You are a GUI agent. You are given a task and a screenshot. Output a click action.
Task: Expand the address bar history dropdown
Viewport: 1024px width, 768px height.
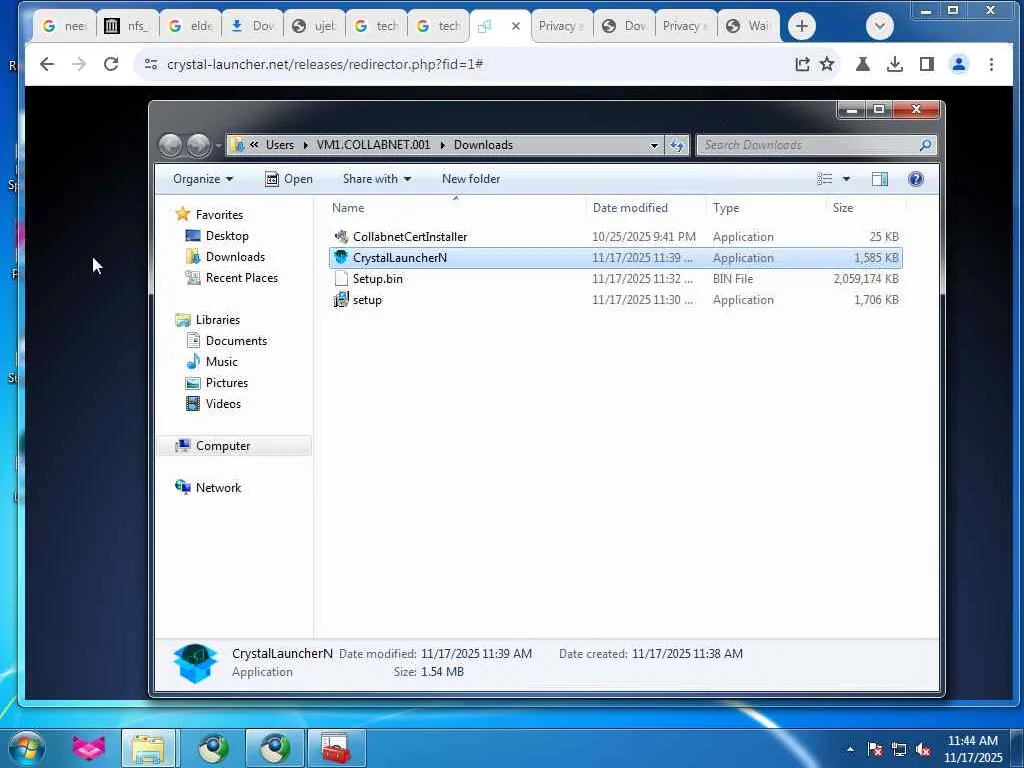click(x=654, y=146)
